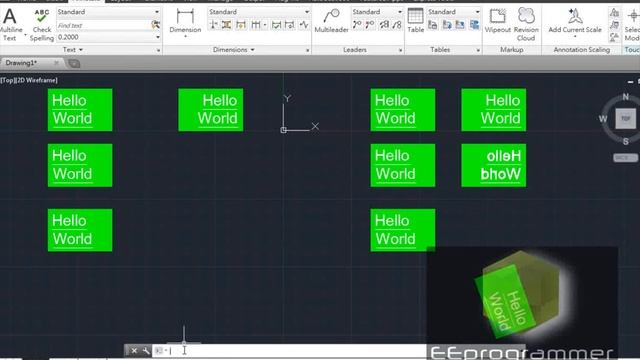The width and height of the screenshot is (640, 360).
Task: Click S on the ViewCube compass
Action: point(626,141)
